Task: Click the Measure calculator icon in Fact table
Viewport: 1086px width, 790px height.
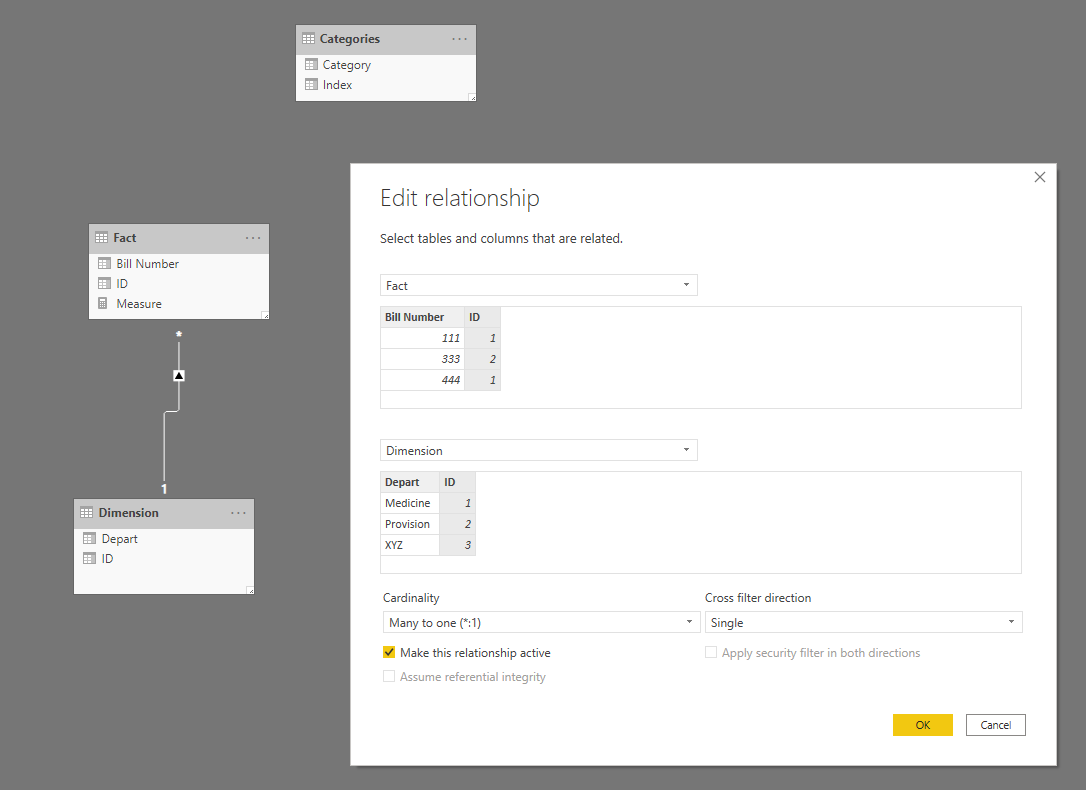Action: (x=103, y=303)
